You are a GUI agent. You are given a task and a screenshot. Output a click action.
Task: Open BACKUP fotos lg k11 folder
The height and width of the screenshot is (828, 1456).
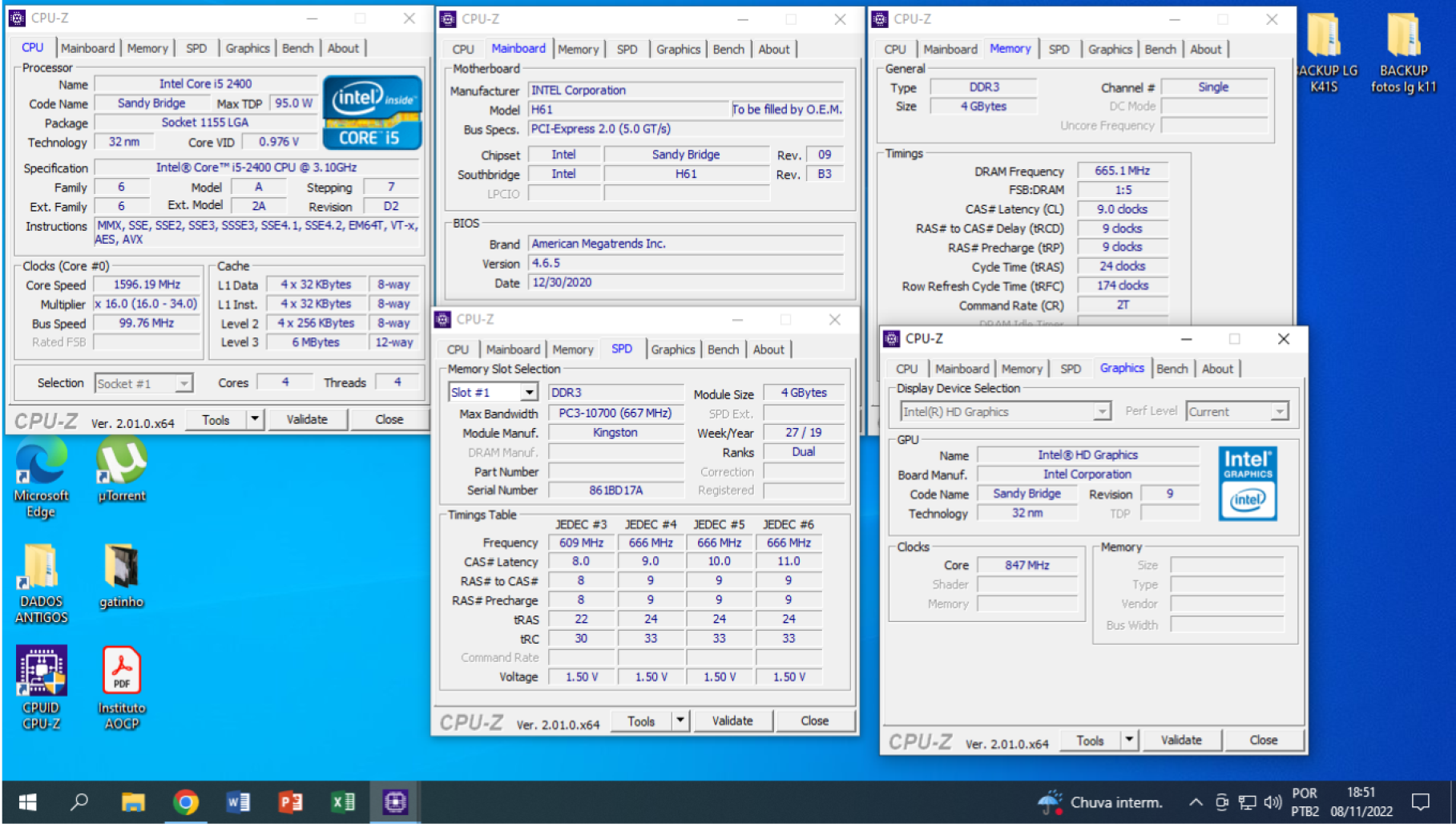pyautogui.click(x=1403, y=53)
